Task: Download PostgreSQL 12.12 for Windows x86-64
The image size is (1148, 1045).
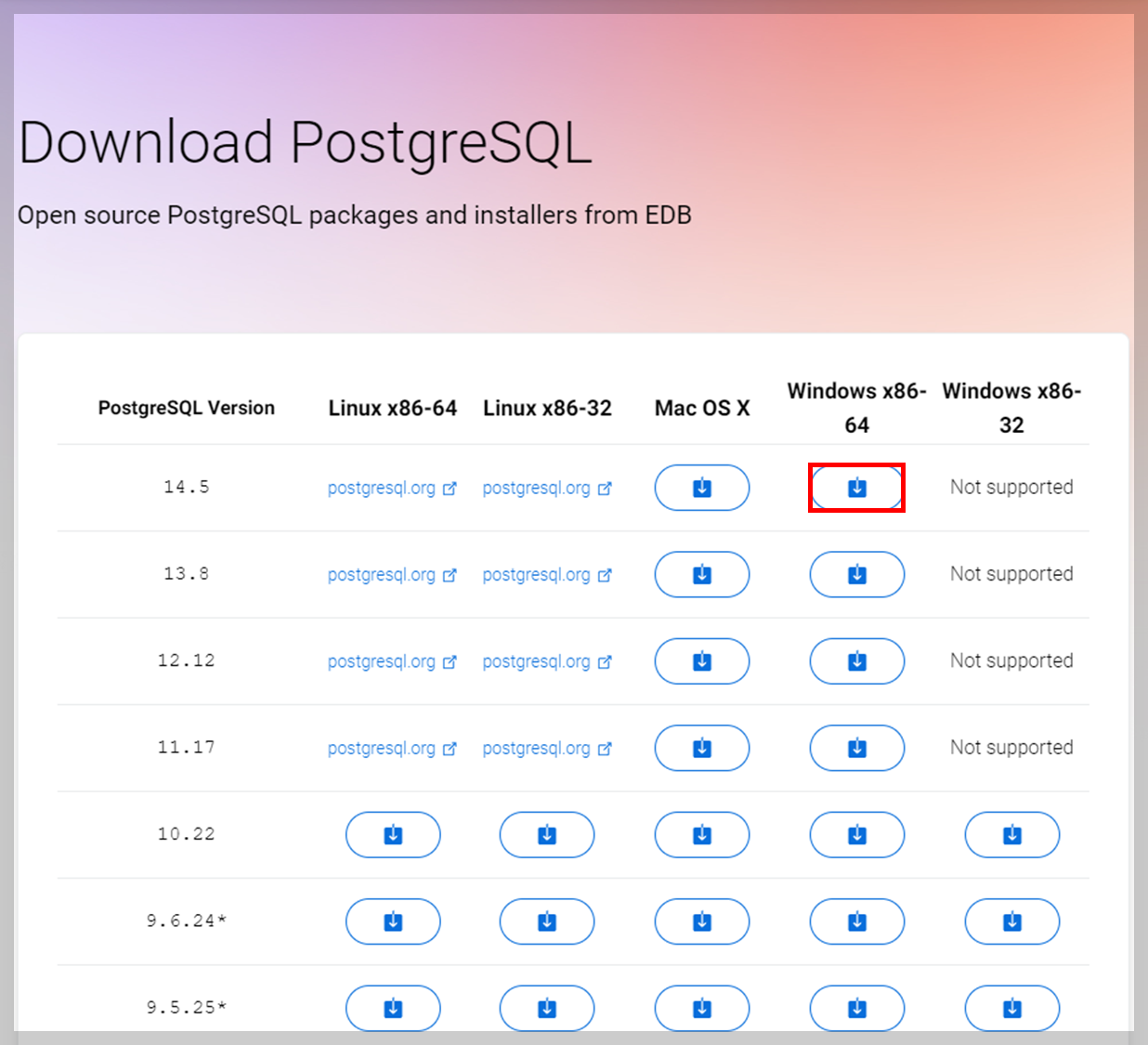Action: [856, 661]
